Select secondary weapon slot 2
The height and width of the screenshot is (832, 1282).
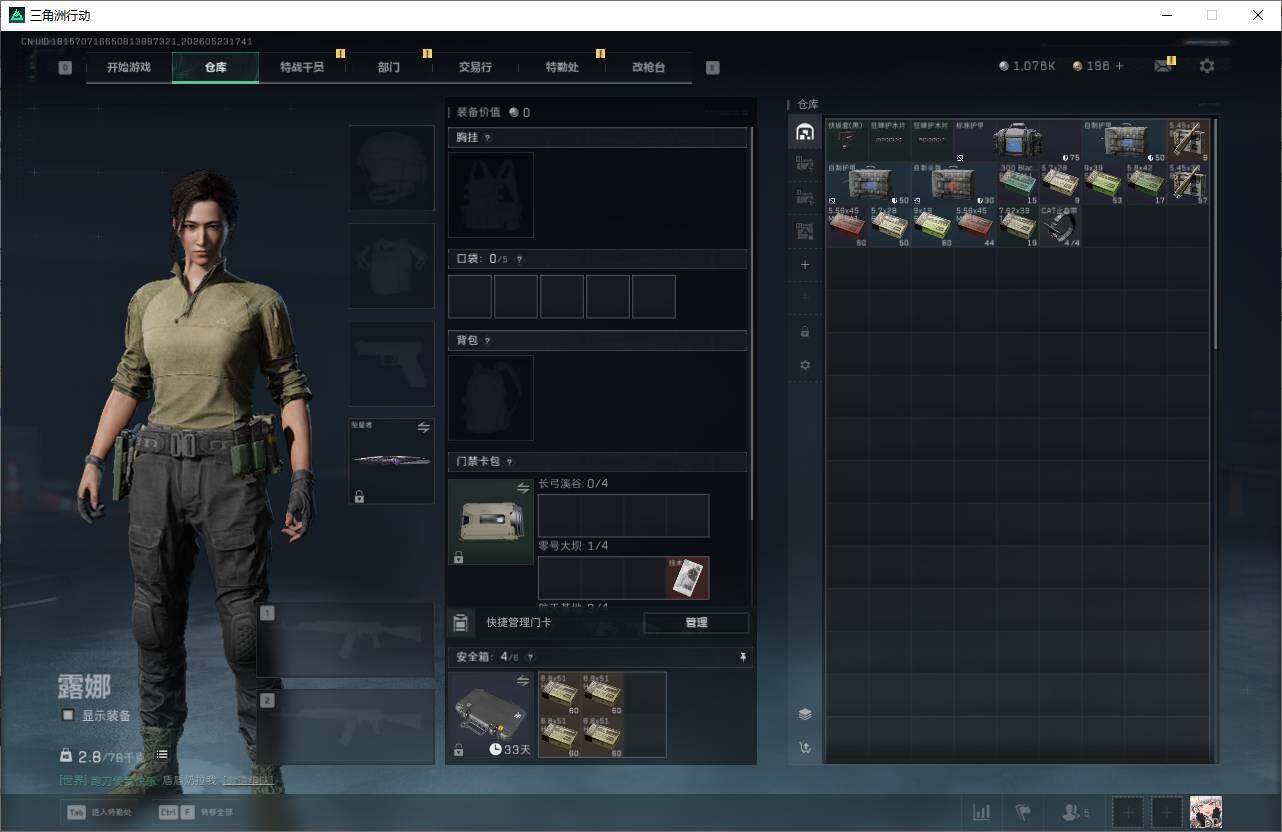[x=345, y=727]
